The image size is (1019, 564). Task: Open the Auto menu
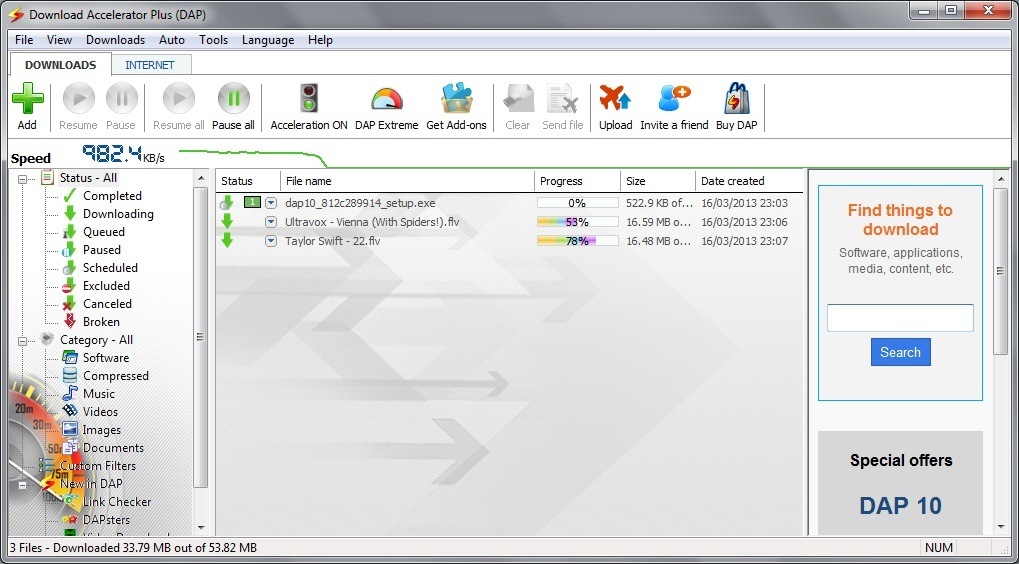pos(172,40)
